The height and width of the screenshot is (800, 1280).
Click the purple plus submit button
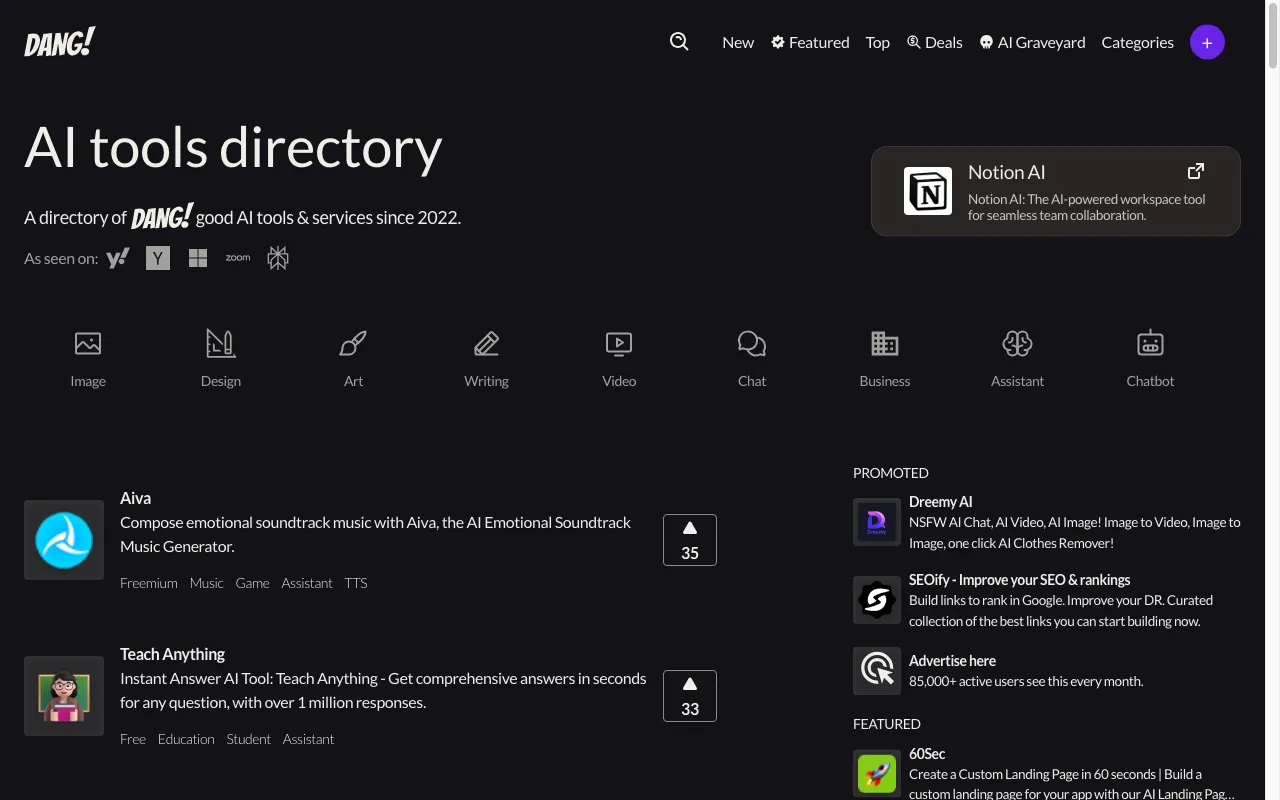[x=1207, y=42]
